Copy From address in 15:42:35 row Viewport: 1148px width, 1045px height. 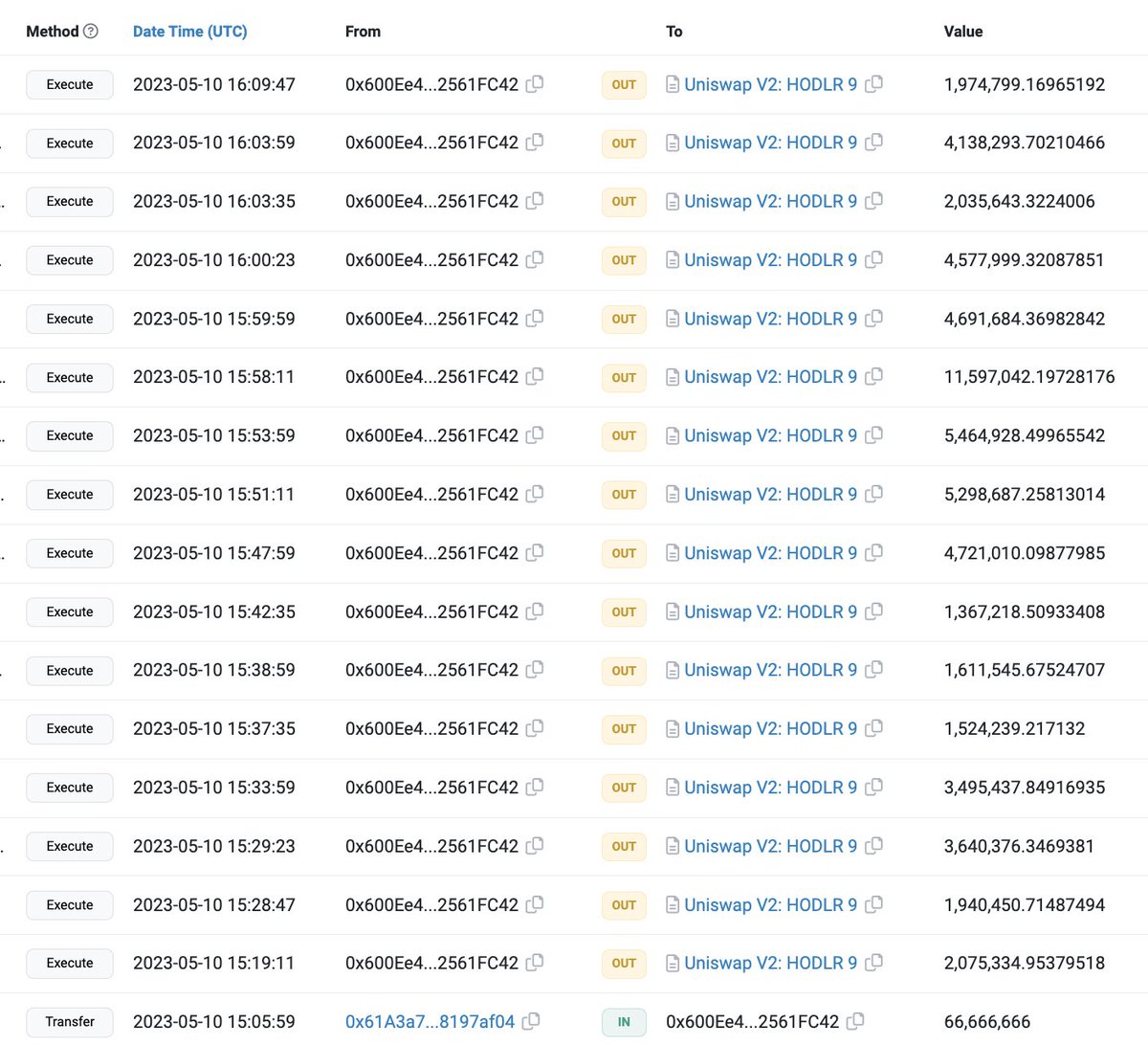[x=535, y=611]
